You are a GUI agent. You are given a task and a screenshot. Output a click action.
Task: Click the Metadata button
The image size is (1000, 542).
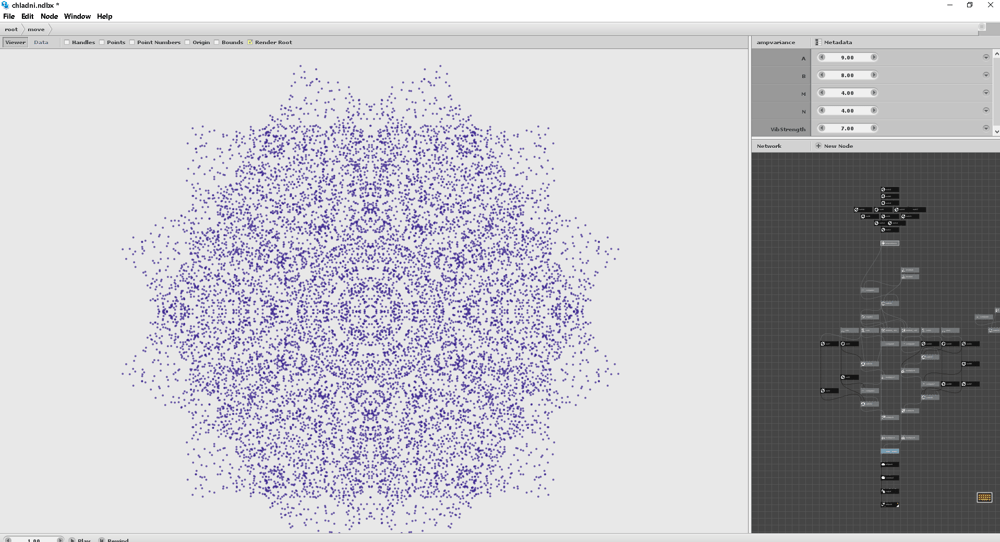coord(834,42)
